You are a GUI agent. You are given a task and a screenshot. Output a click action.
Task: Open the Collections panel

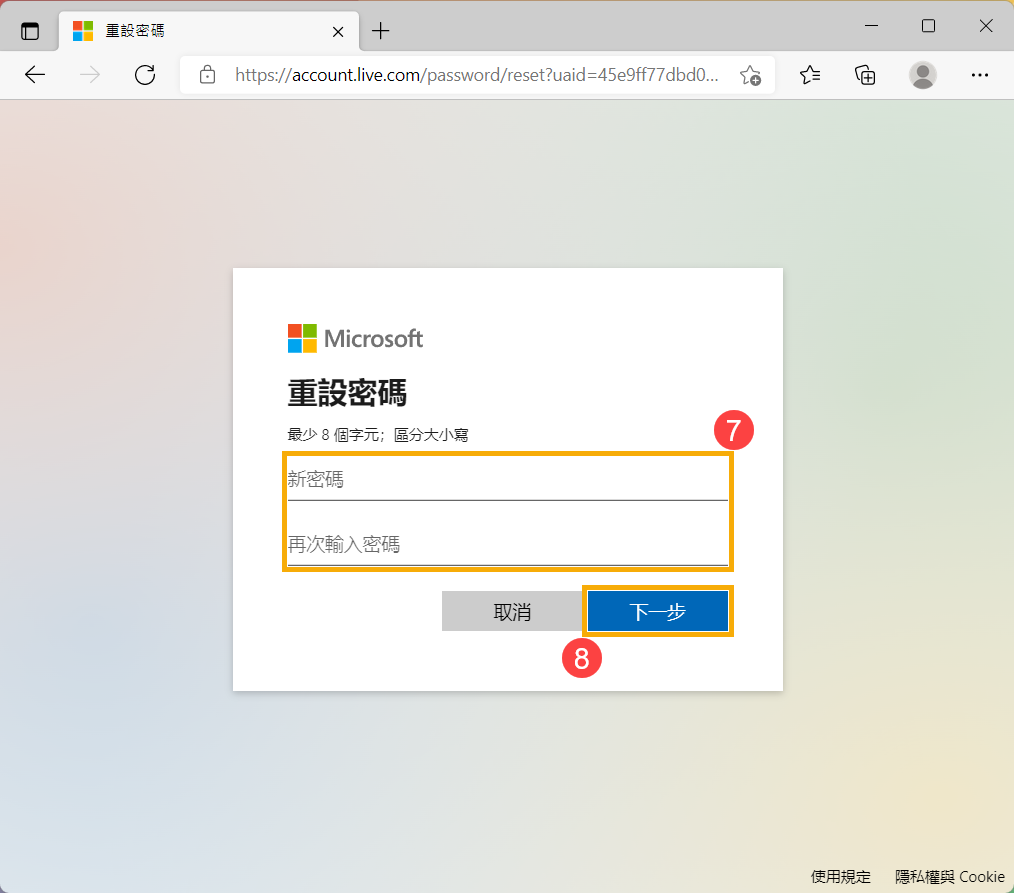click(x=865, y=75)
